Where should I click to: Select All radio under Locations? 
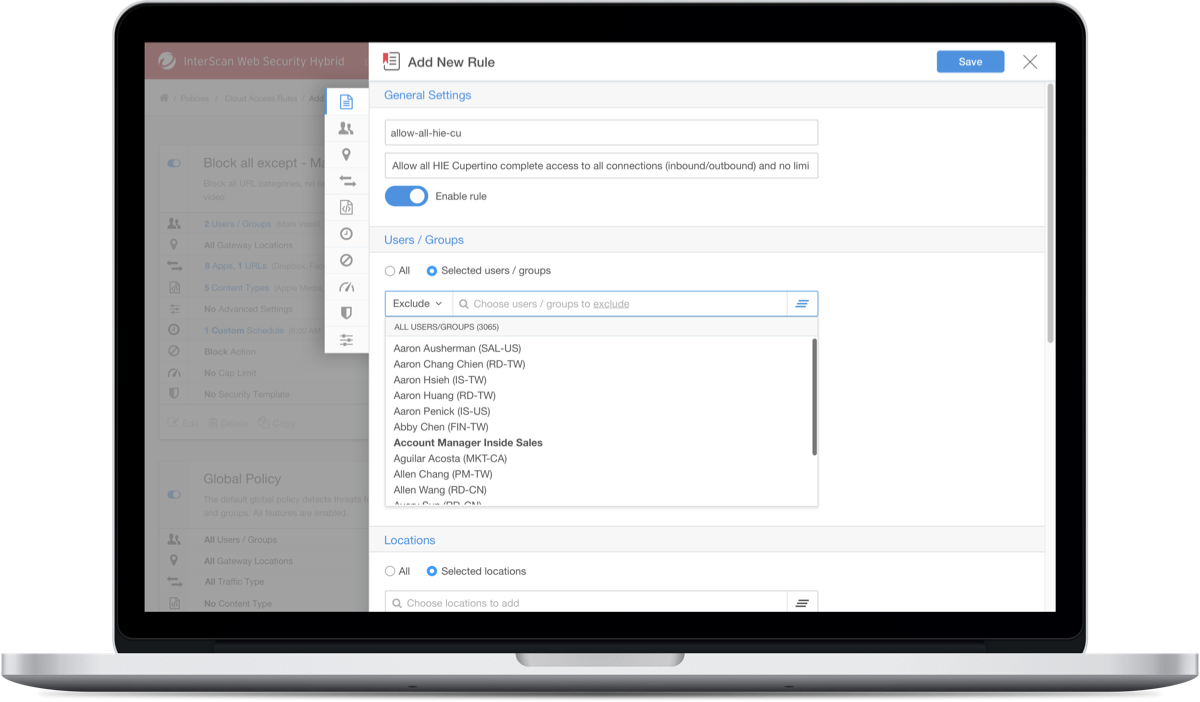point(390,571)
